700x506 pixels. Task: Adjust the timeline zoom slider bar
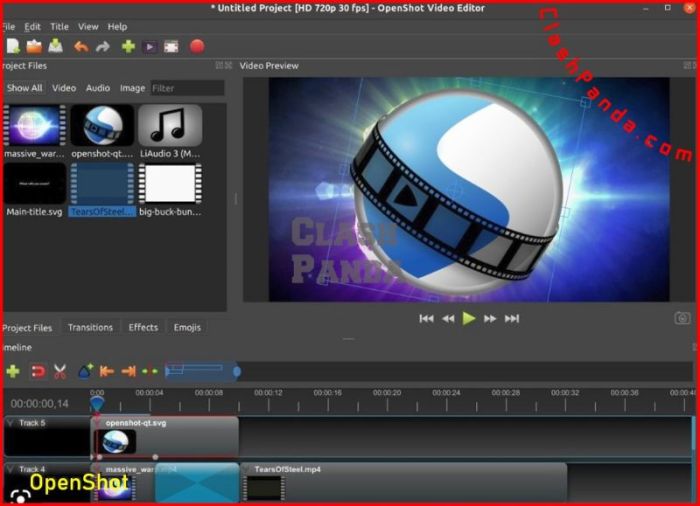pos(203,371)
